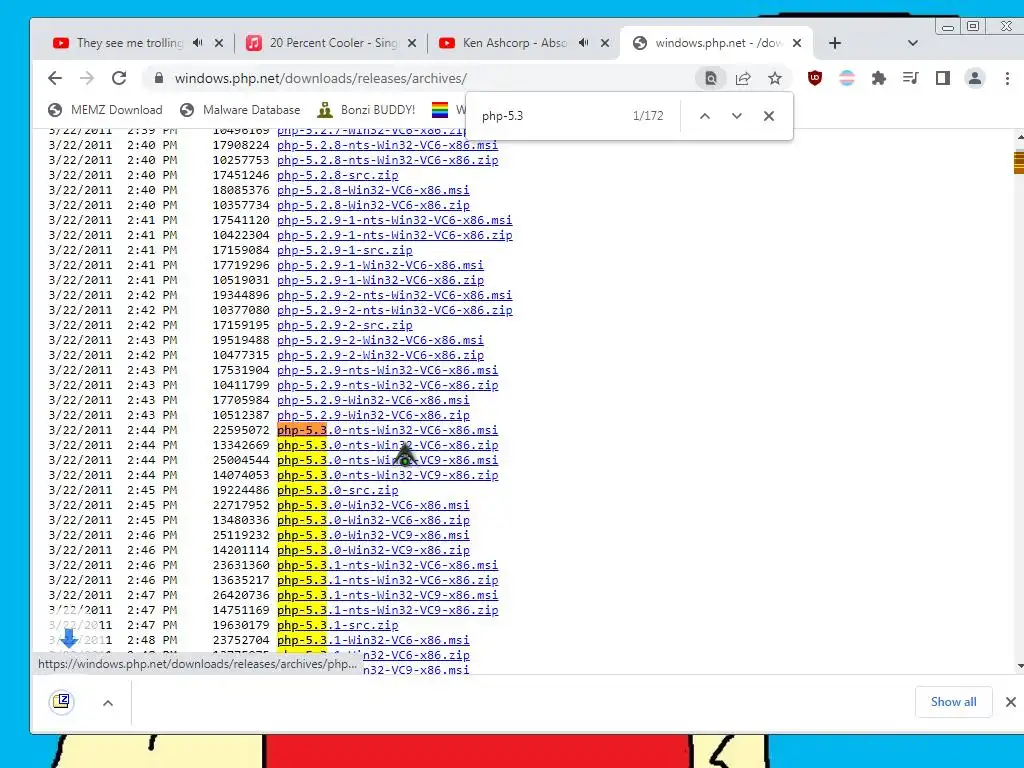Download php-5.3.1-src.zip
Image resolution: width=1024 pixels, height=768 pixels.
(338, 626)
